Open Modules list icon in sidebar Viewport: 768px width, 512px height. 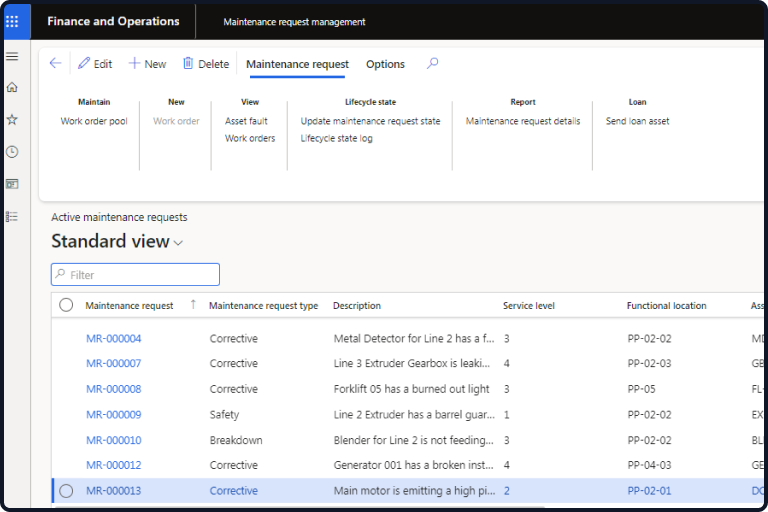click(12, 217)
